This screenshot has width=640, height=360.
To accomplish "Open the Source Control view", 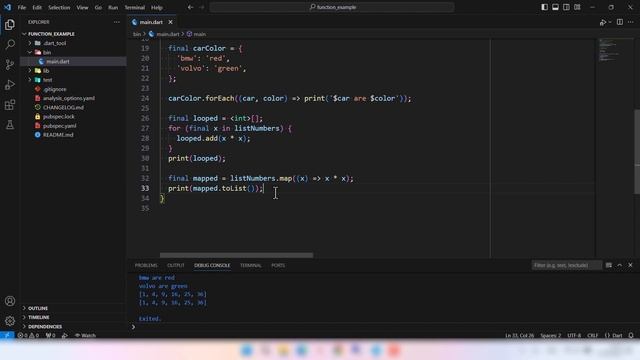I will click(10, 64).
